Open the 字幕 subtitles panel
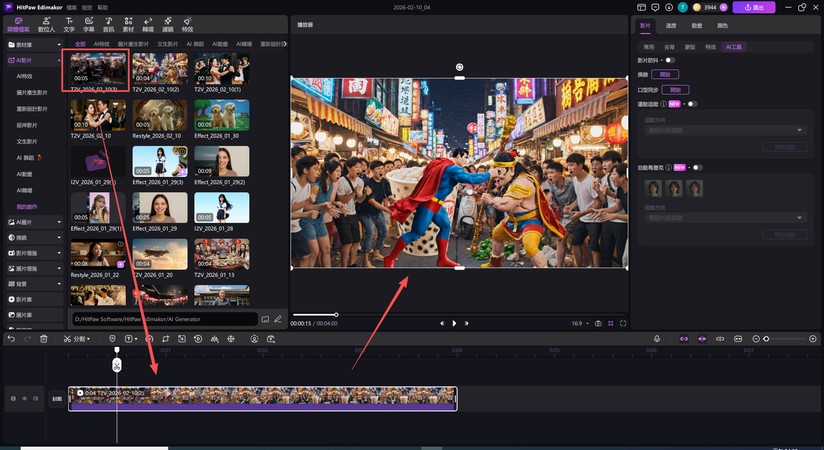 tap(88, 24)
